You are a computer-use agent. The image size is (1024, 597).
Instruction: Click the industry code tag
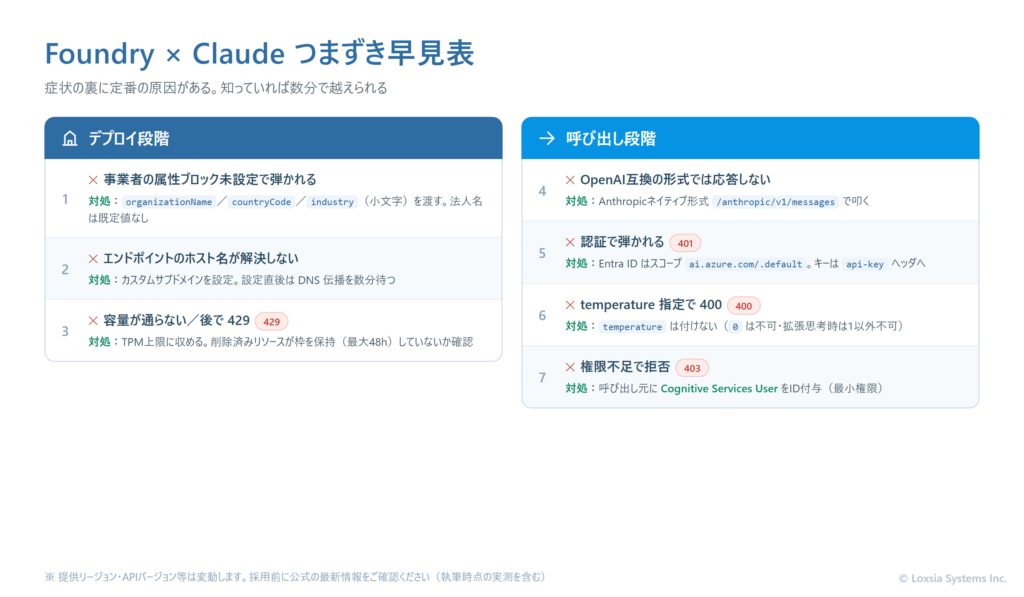(332, 202)
